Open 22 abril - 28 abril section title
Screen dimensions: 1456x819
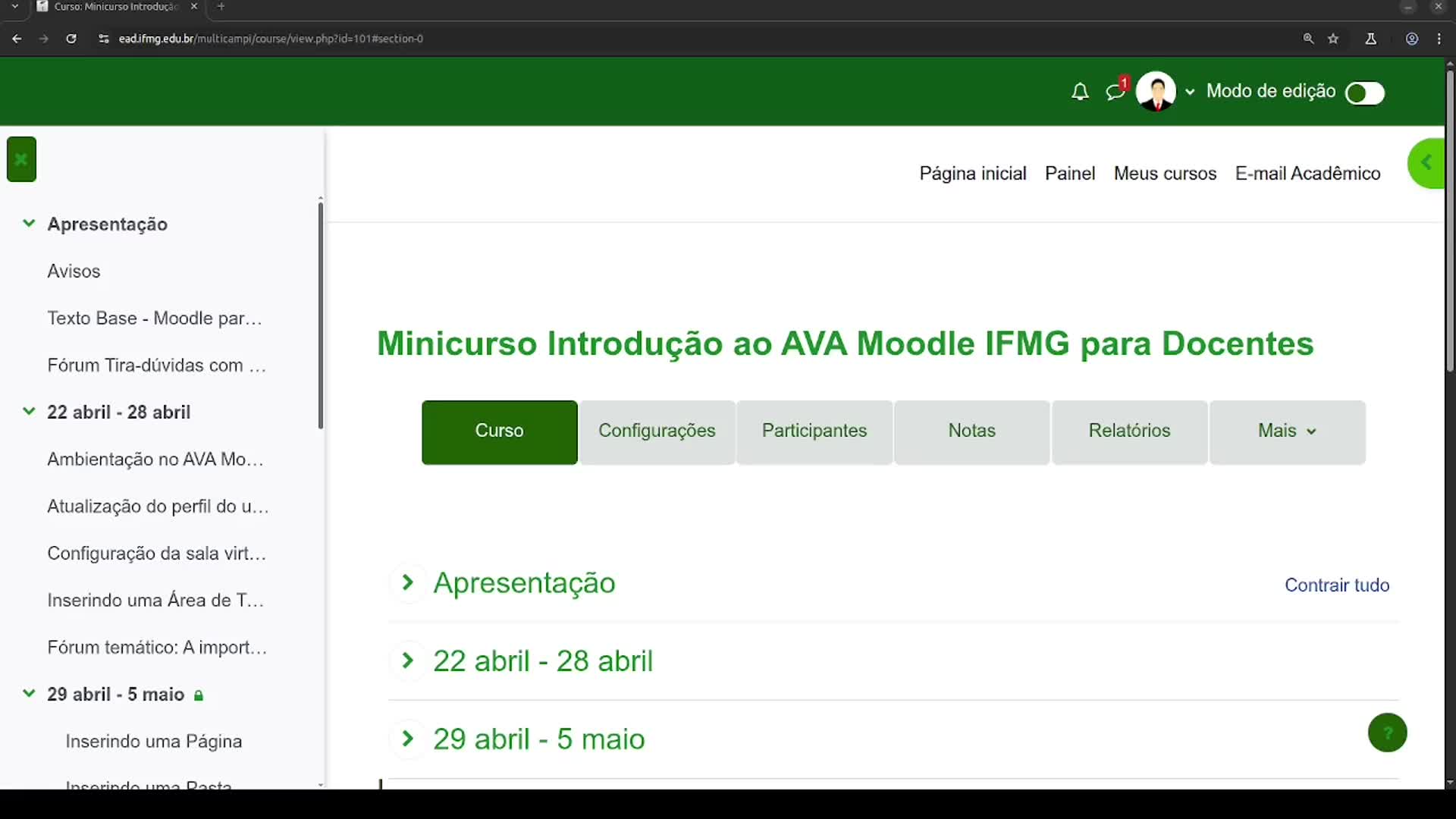point(543,661)
